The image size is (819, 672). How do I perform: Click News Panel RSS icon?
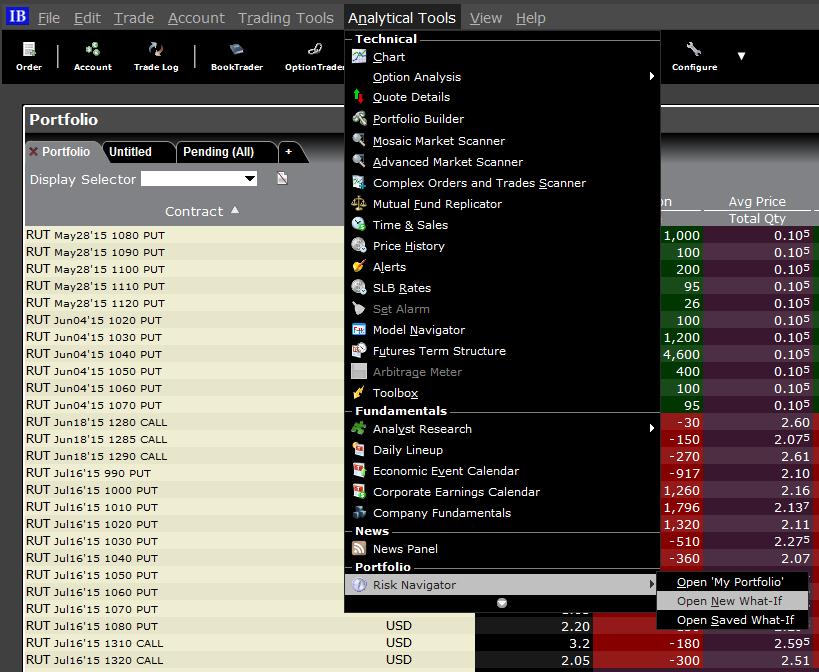(x=359, y=548)
